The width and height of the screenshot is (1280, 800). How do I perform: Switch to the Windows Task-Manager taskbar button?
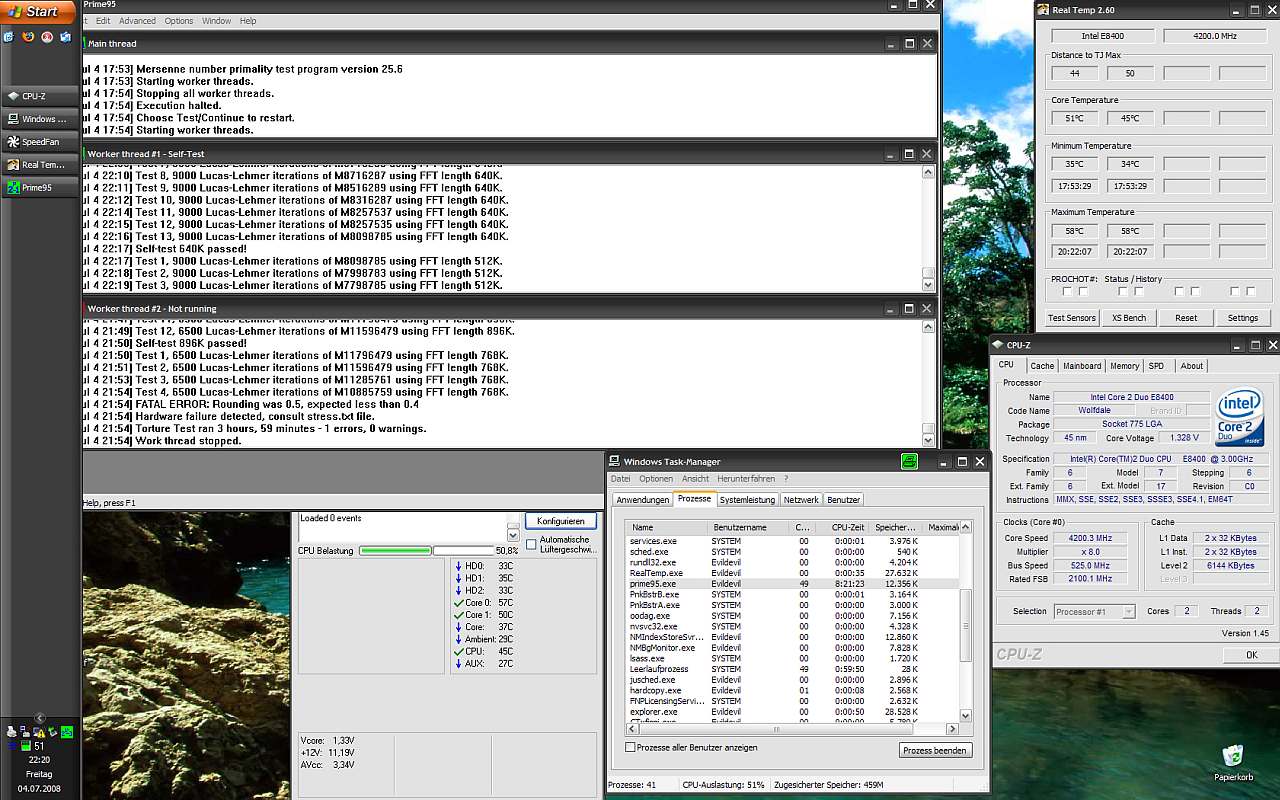click(x=40, y=119)
